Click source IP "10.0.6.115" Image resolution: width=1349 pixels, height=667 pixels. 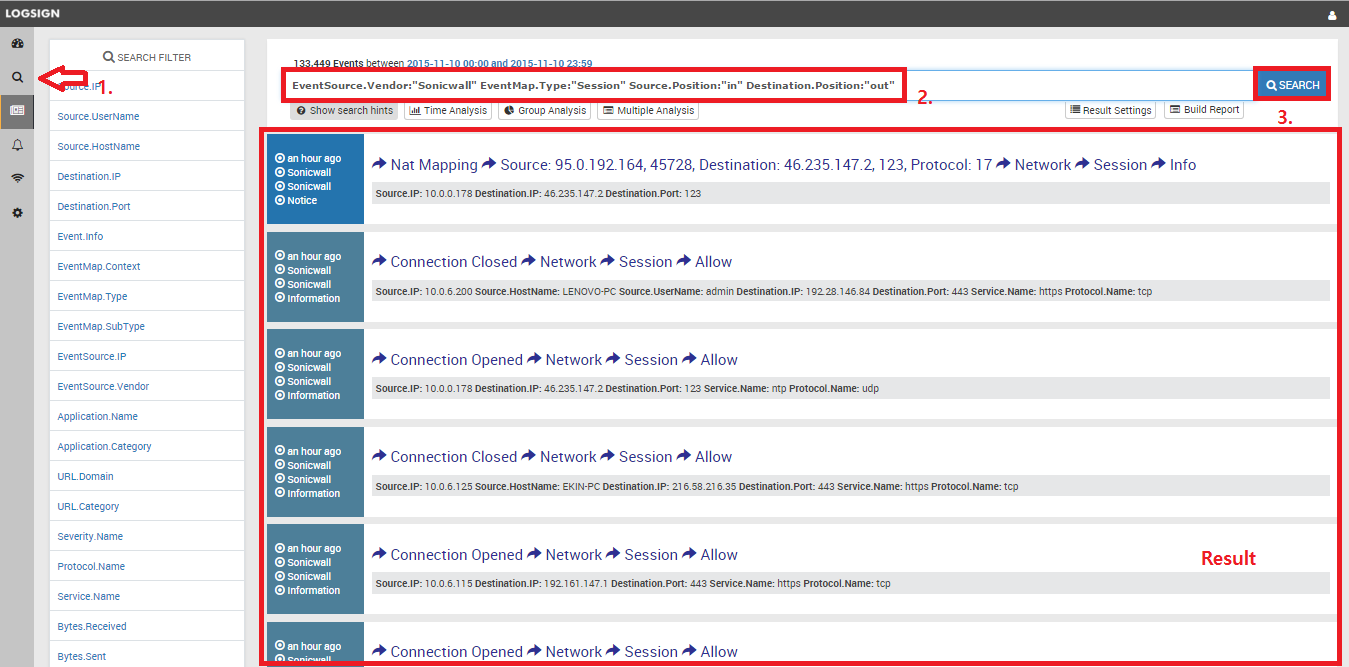pyautogui.click(x=447, y=583)
